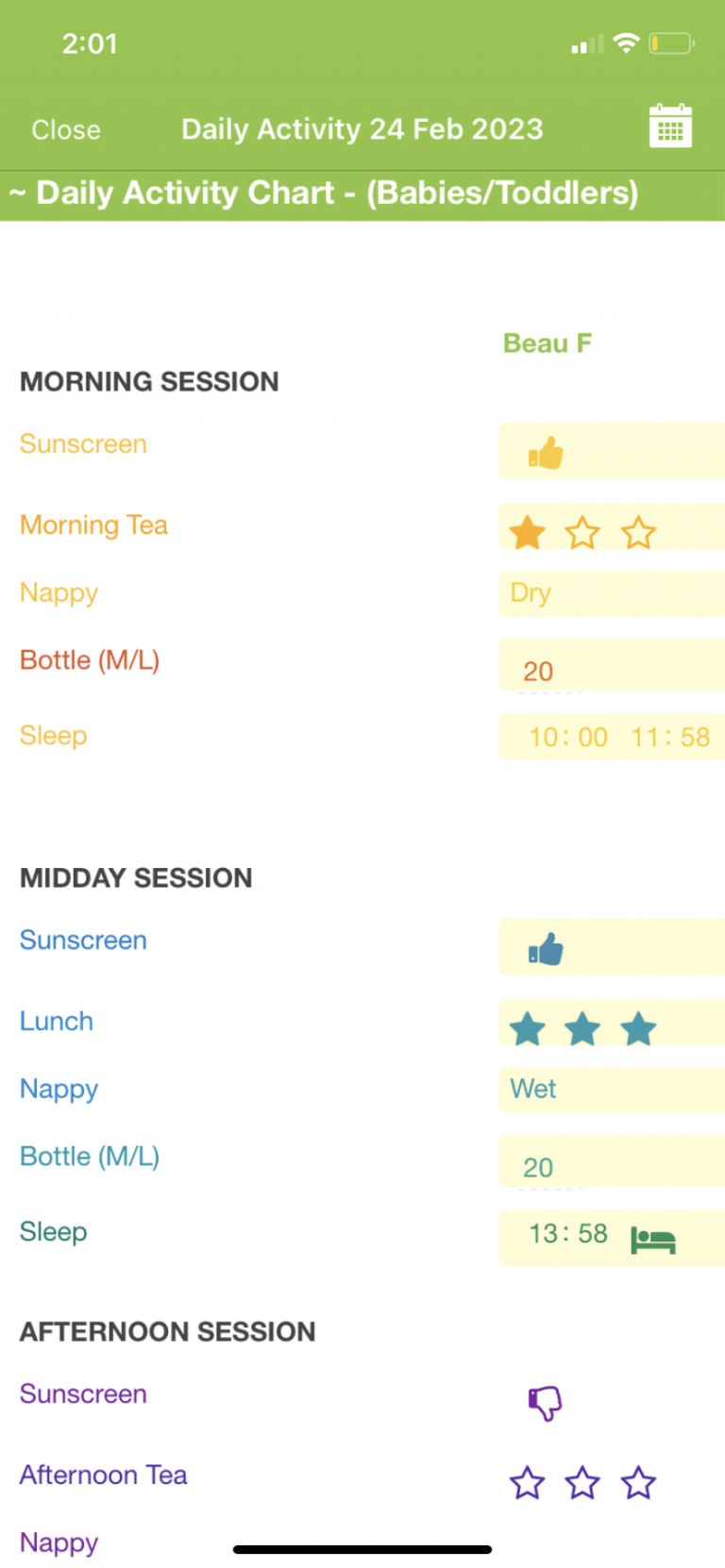Viewport: 725px width, 1568px height.
Task: Open the morning Nappy 'Dry' selector
Action: point(610,593)
